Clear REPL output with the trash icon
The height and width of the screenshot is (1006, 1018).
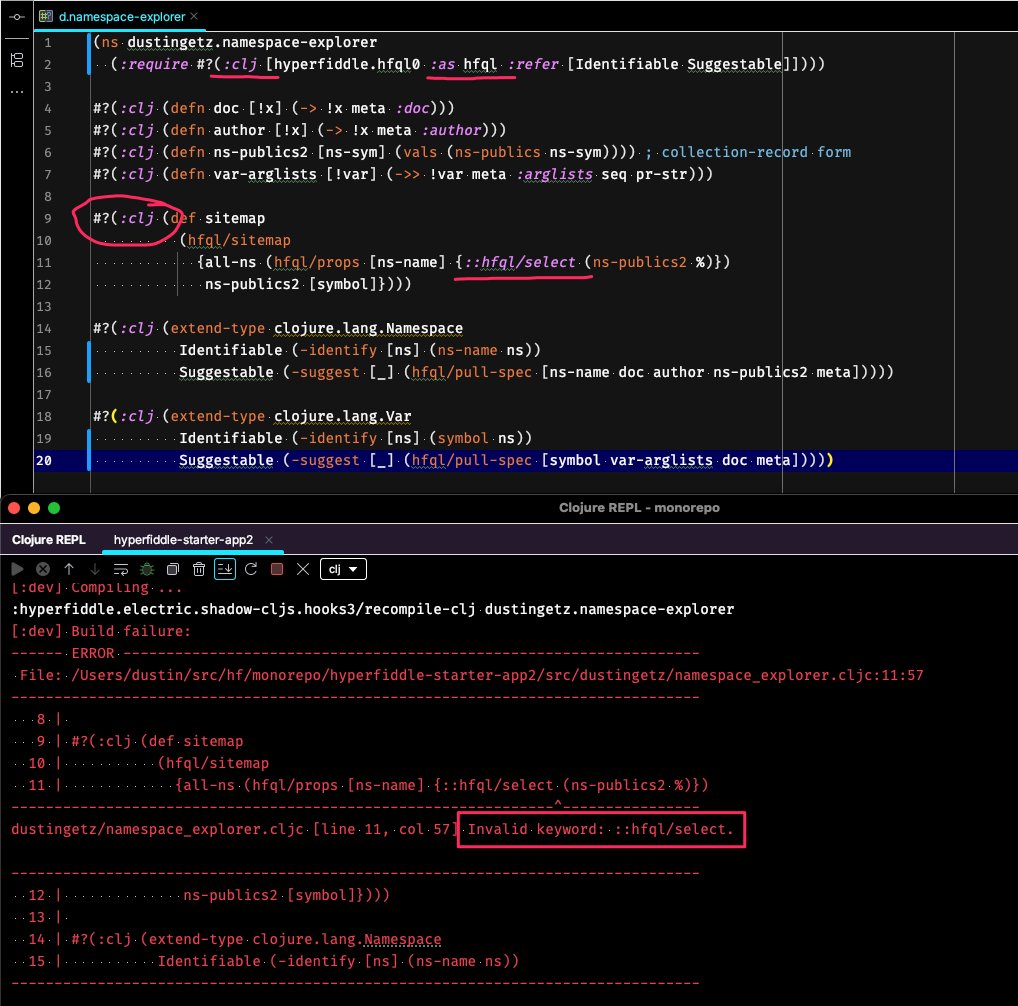pos(199,569)
